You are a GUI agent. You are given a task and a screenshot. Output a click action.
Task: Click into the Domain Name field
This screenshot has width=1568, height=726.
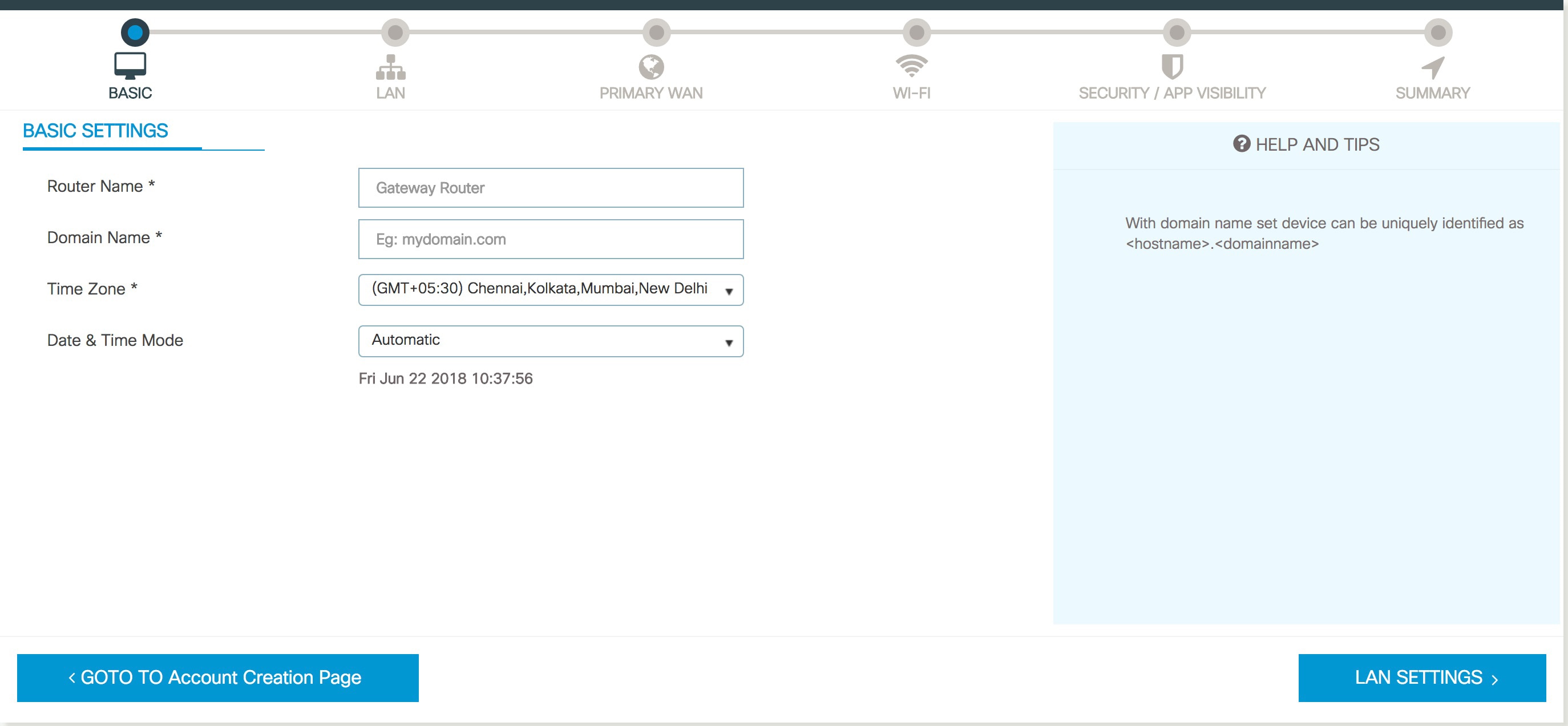point(550,239)
